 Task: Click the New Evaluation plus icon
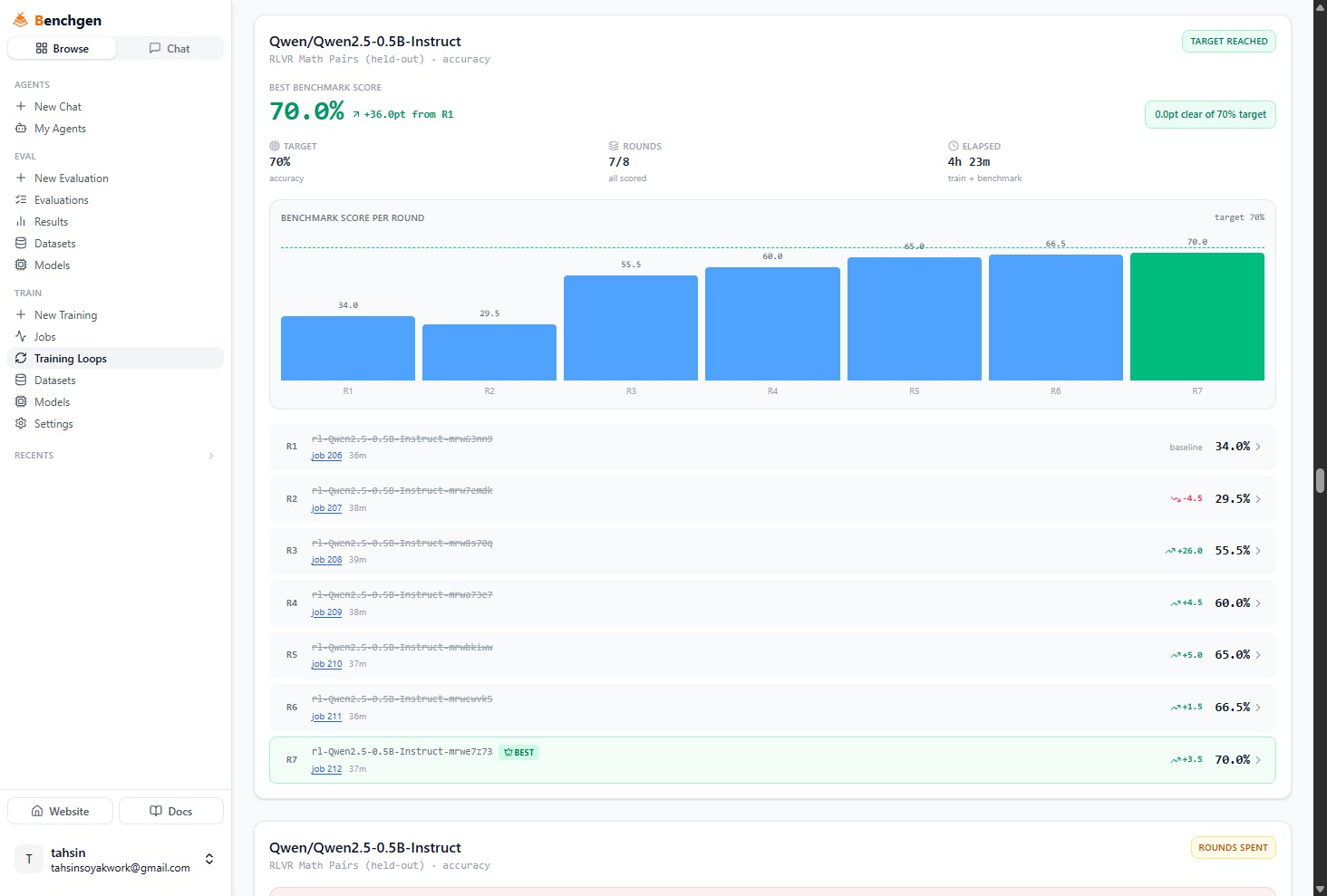pyautogui.click(x=21, y=178)
